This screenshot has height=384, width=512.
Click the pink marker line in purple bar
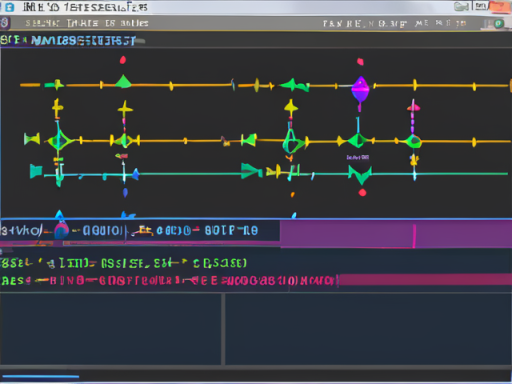[x=414, y=236]
